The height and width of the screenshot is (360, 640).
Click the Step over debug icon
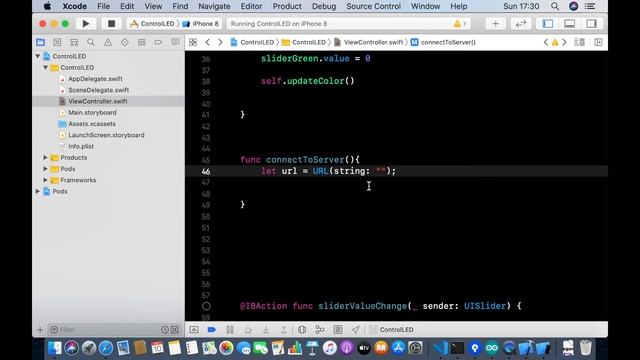coord(248,329)
